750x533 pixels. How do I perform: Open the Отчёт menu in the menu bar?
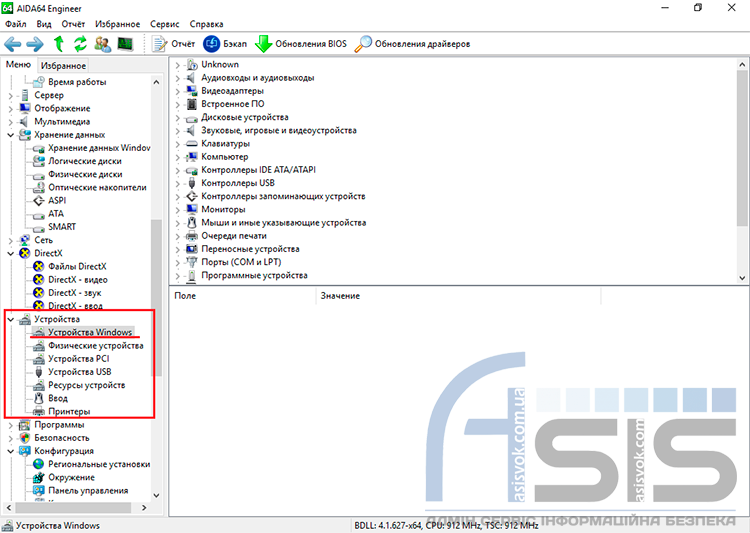click(x=73, y=24)
